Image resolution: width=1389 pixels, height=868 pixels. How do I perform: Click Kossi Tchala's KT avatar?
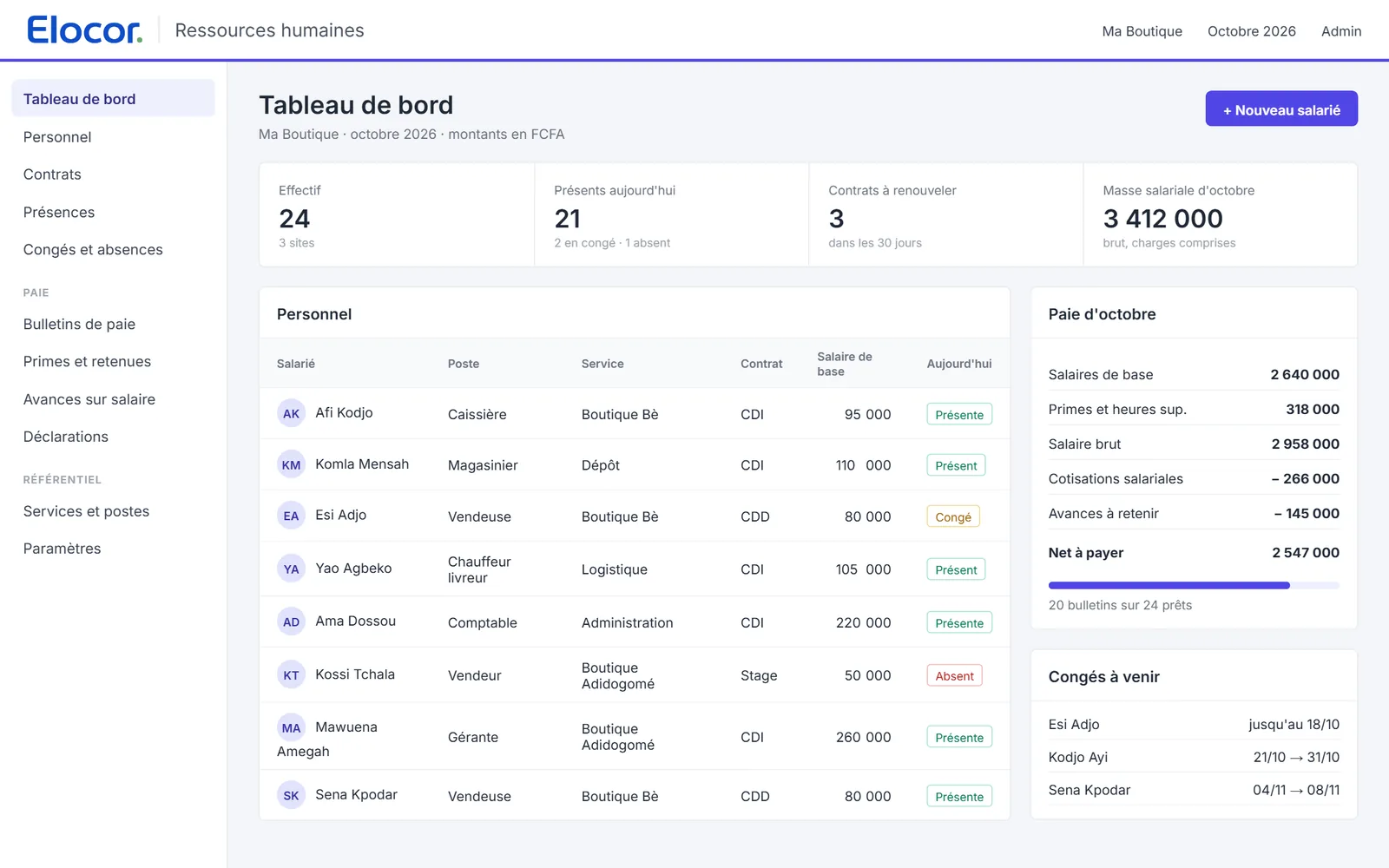(291, 674)
